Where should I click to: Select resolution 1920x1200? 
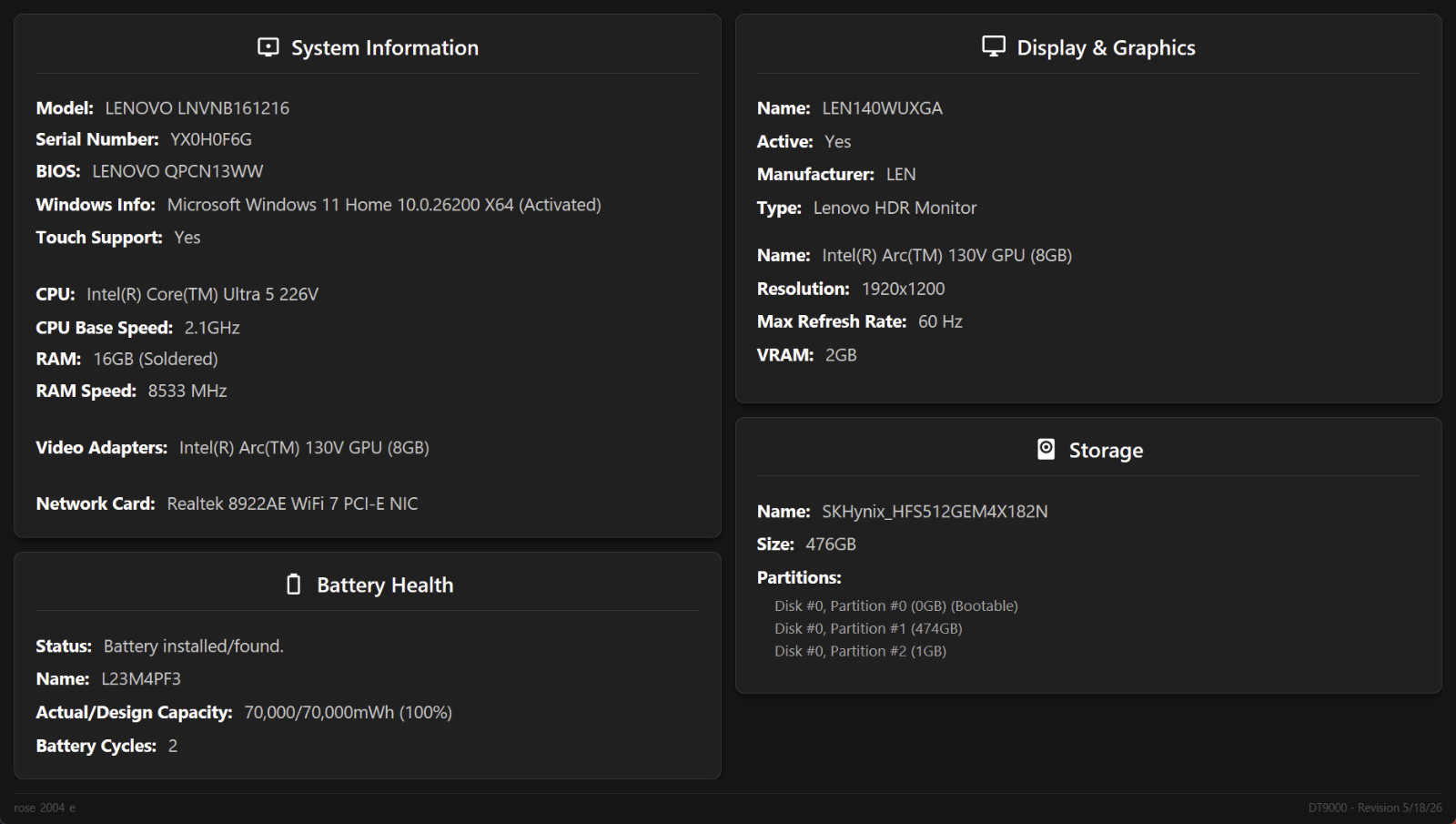(903, 289)
